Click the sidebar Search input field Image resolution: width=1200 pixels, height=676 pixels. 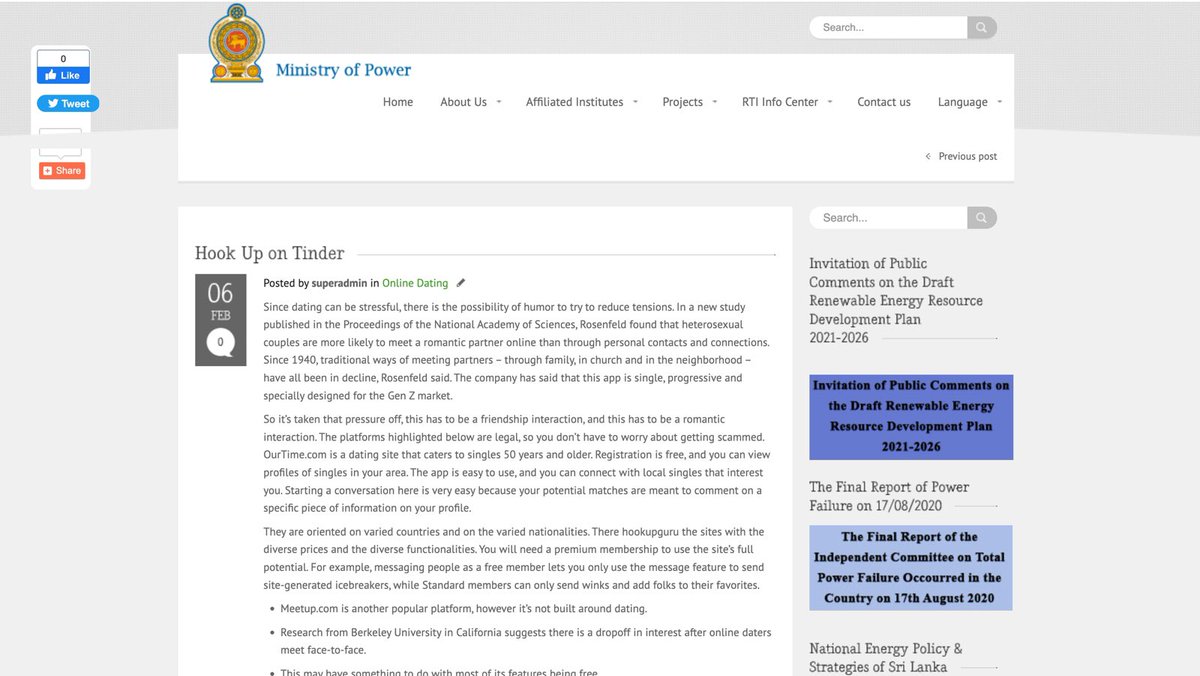[889, 217]
